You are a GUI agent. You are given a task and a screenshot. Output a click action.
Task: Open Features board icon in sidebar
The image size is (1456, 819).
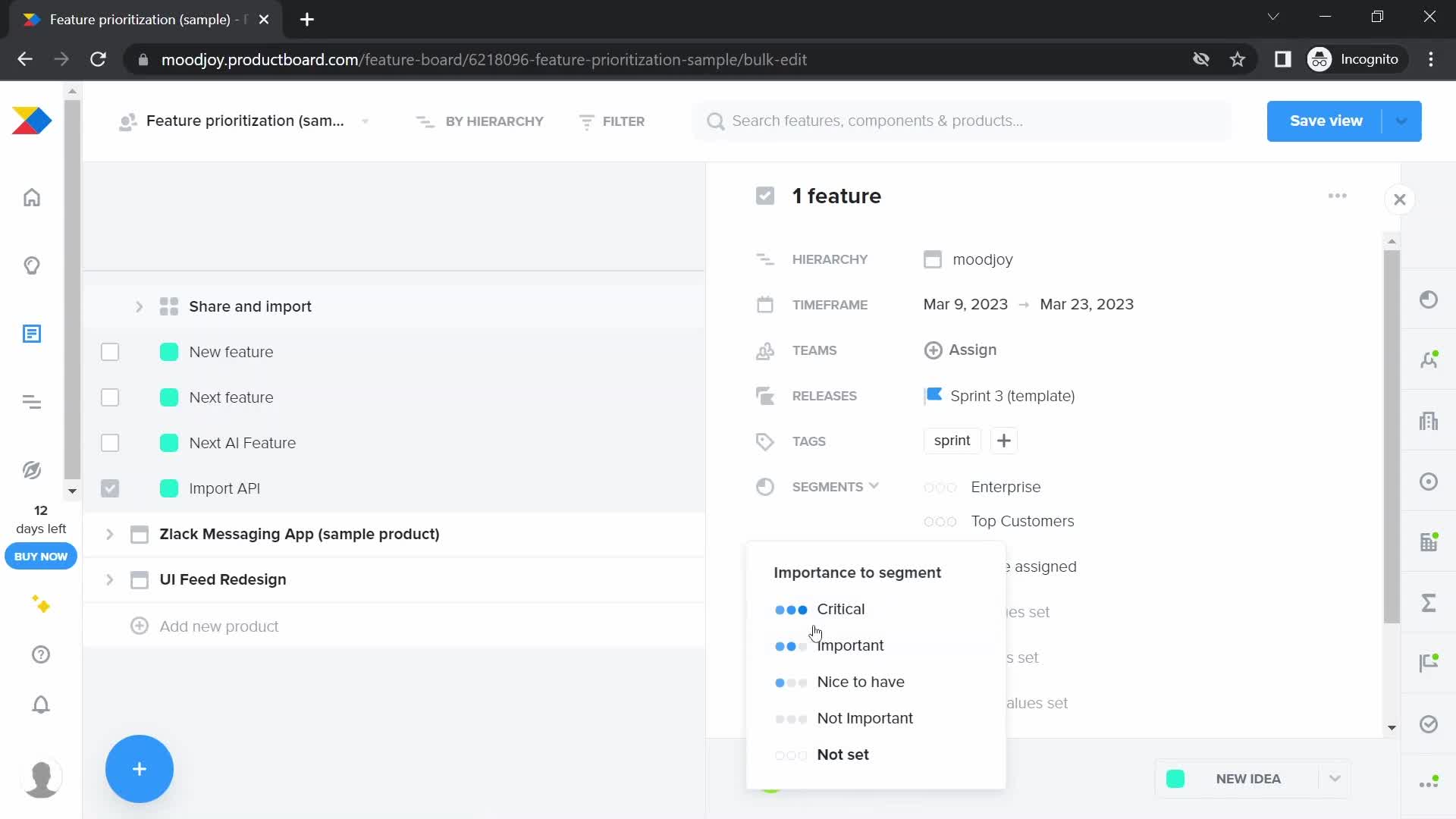click(32, 334)
